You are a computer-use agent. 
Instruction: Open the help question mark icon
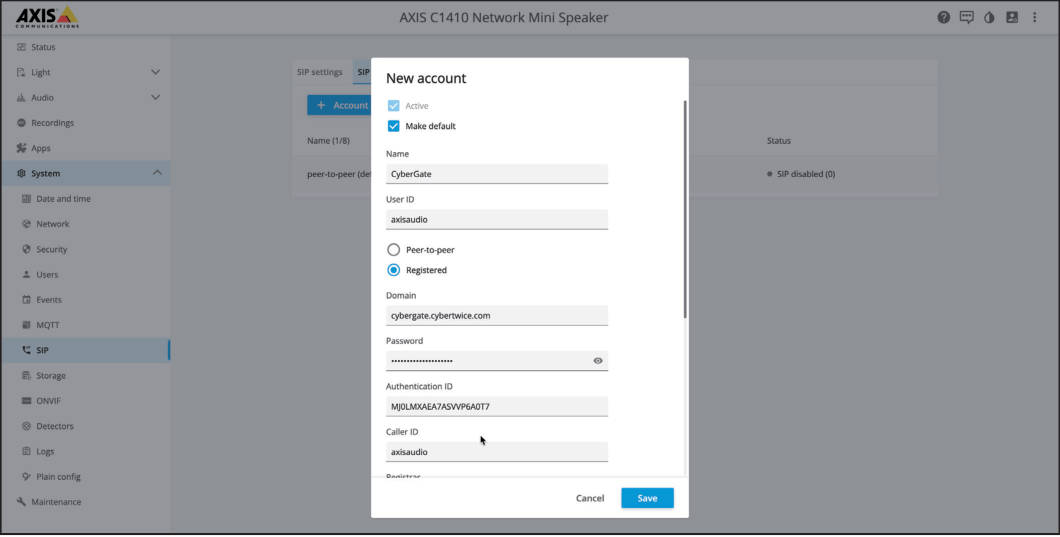[x=944, y=18]
